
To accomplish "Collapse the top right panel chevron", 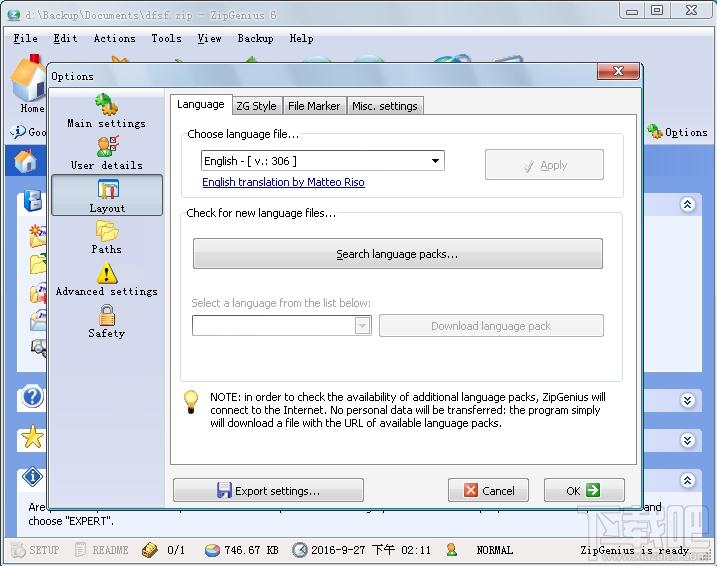I will (x=687, y=204).
